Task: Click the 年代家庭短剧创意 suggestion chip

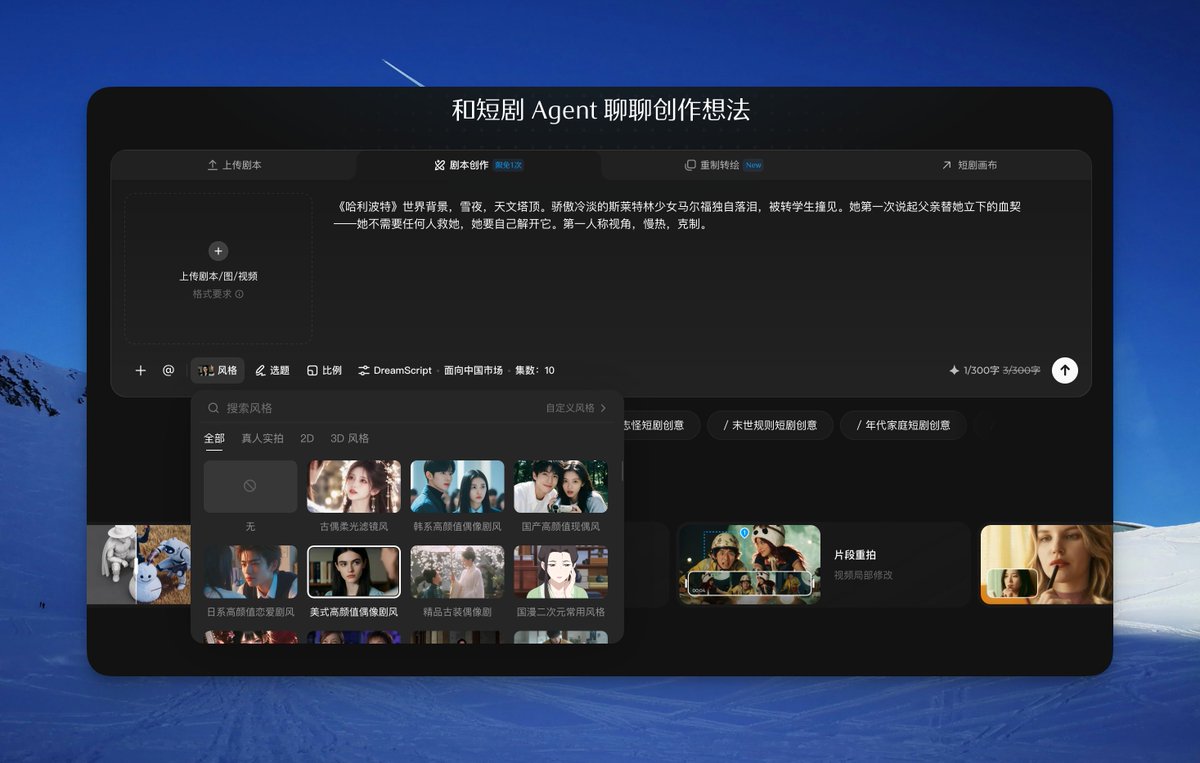Action: 903,425
